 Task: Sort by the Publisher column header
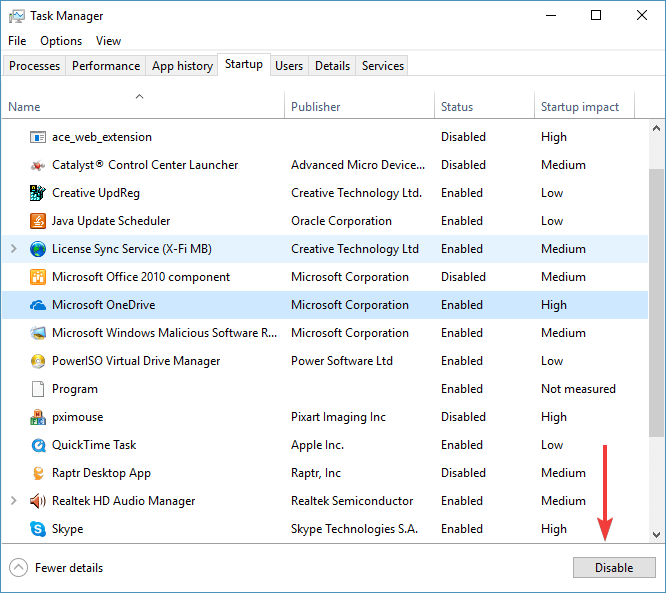pos(359,107)
